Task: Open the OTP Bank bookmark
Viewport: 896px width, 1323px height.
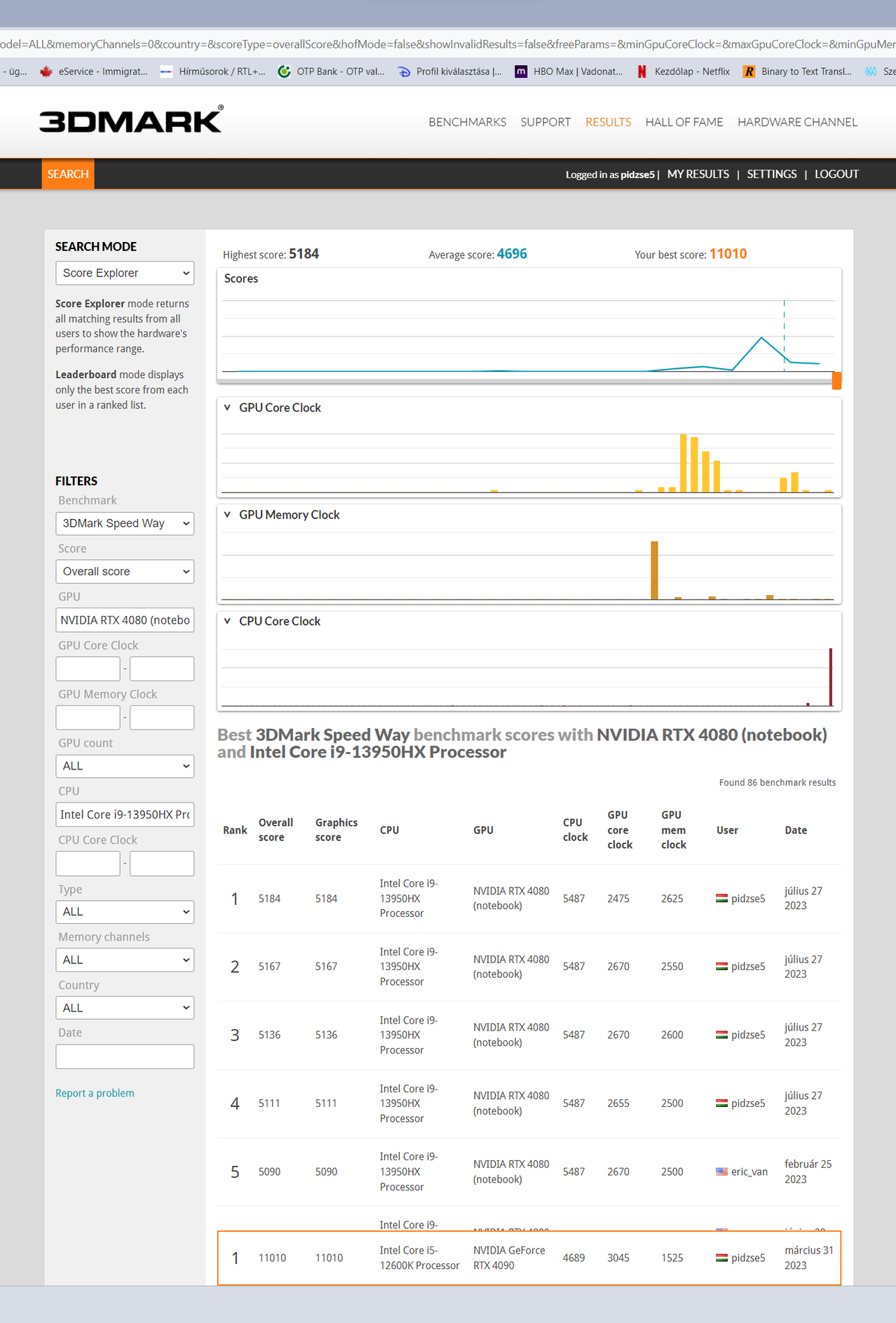Action: click(x=332, y=72)
